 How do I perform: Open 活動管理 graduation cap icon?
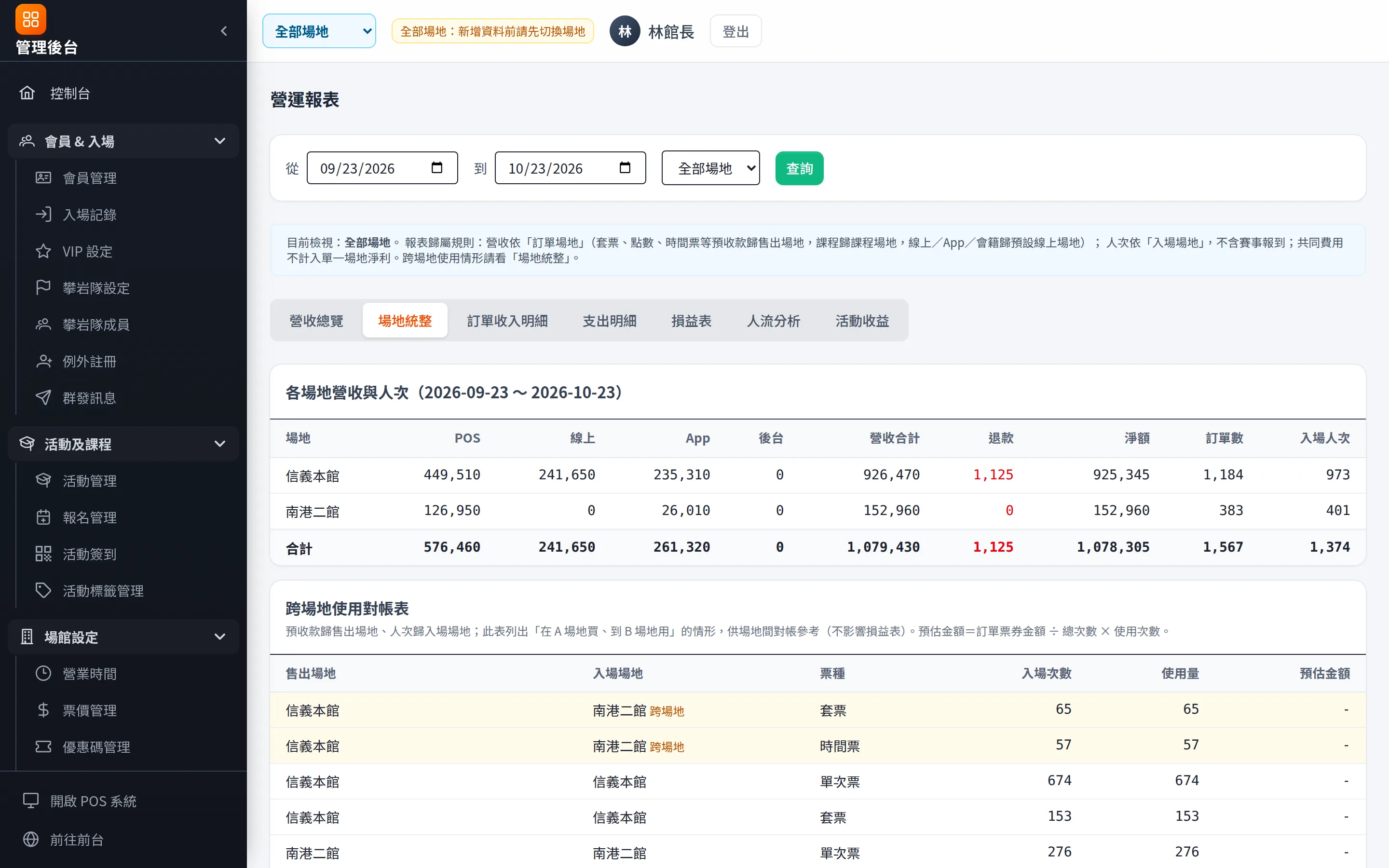43,480
